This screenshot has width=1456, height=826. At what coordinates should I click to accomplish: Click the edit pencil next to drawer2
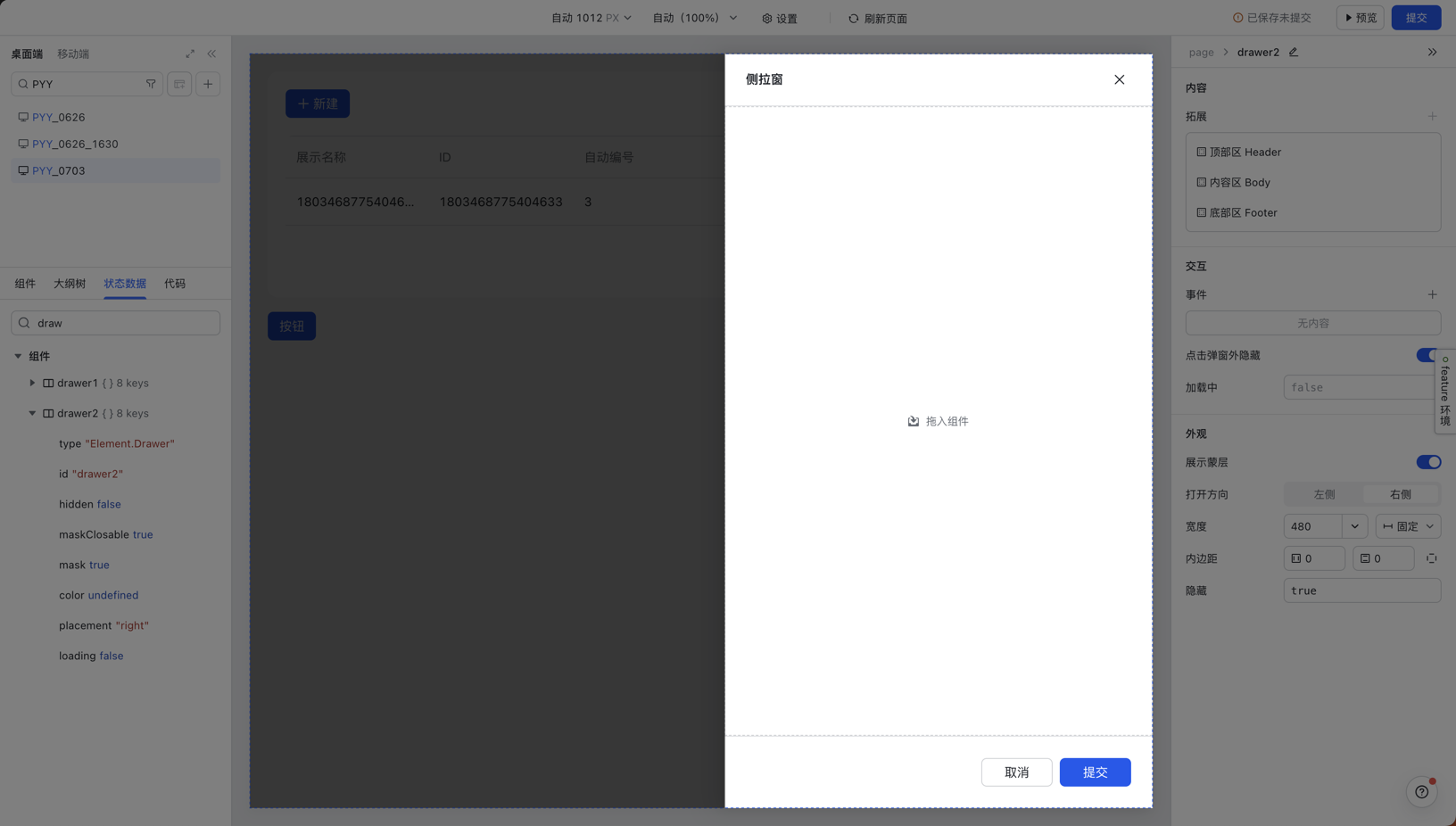pyautogui.click(x=1293, y=52)
